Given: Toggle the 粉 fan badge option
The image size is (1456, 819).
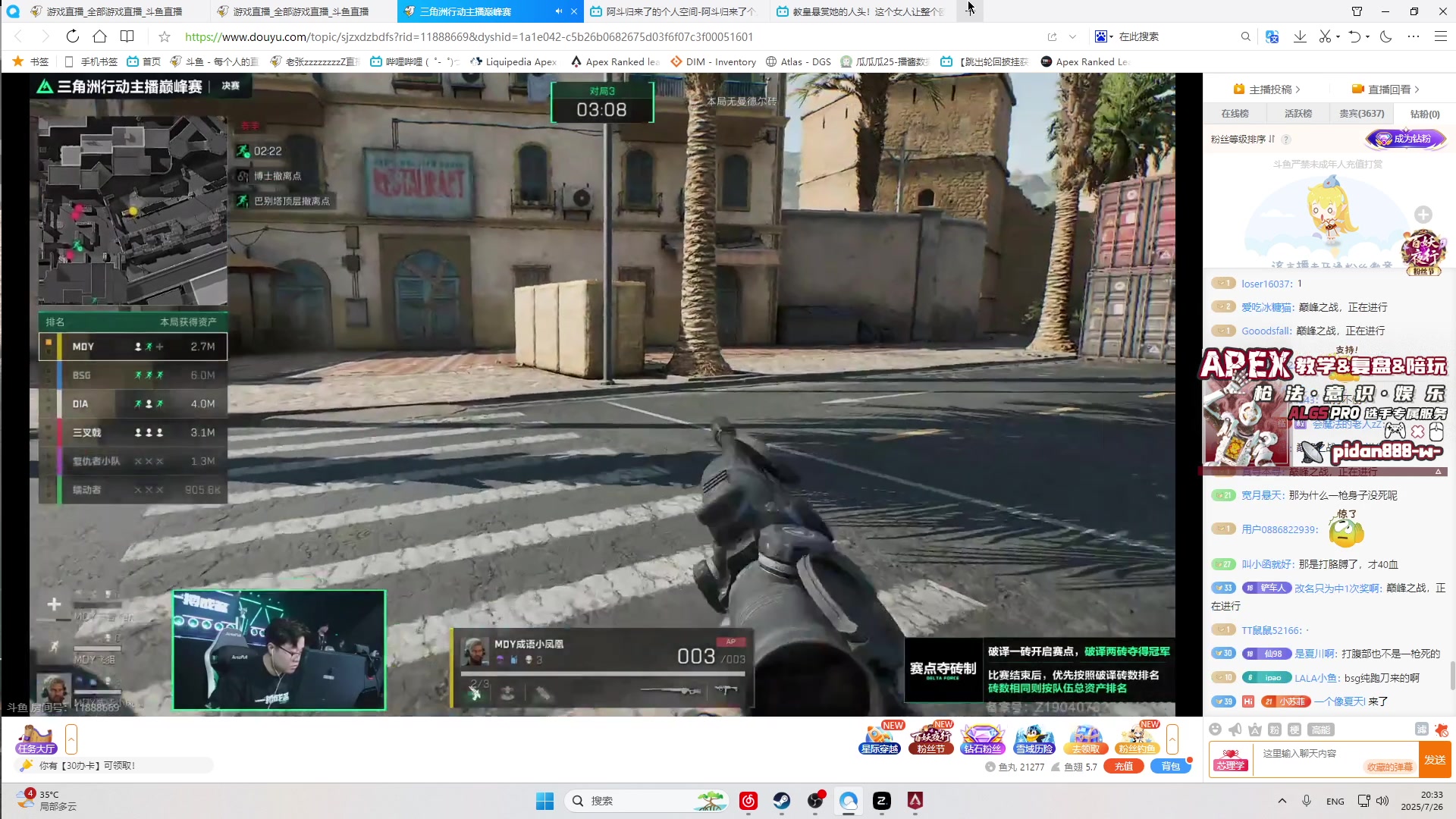Looking at the screenshot, I should click(1275, 730).
